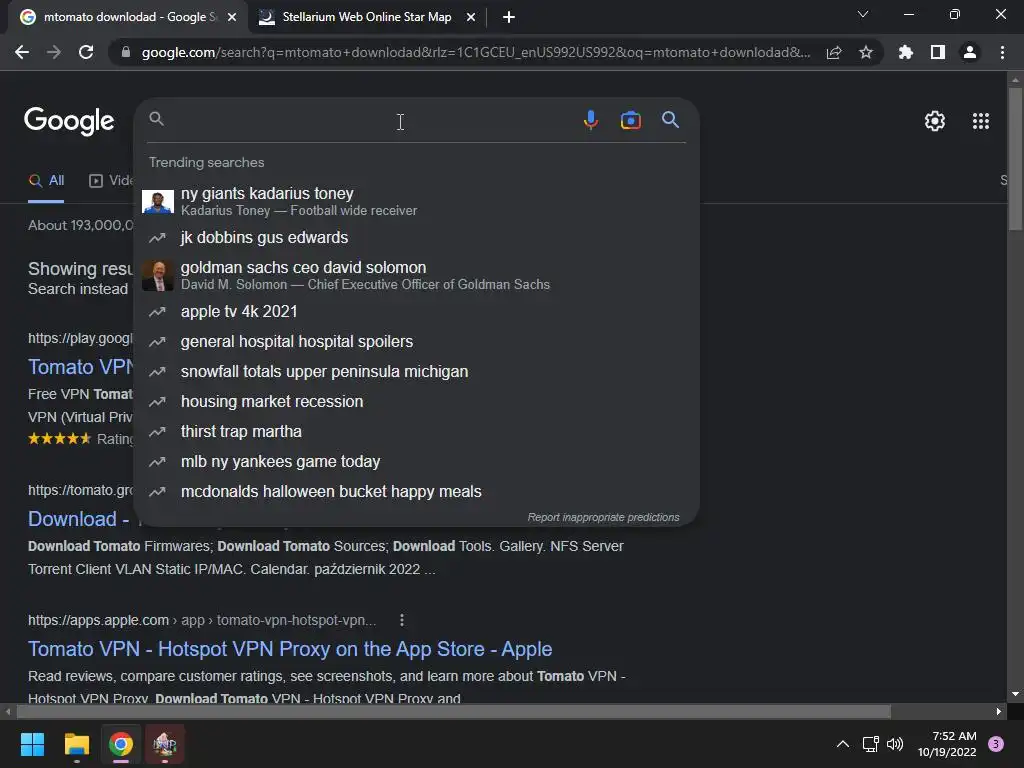Choose suggestion snowfall totals upper peninsula michigan

(x=417, y=372)
